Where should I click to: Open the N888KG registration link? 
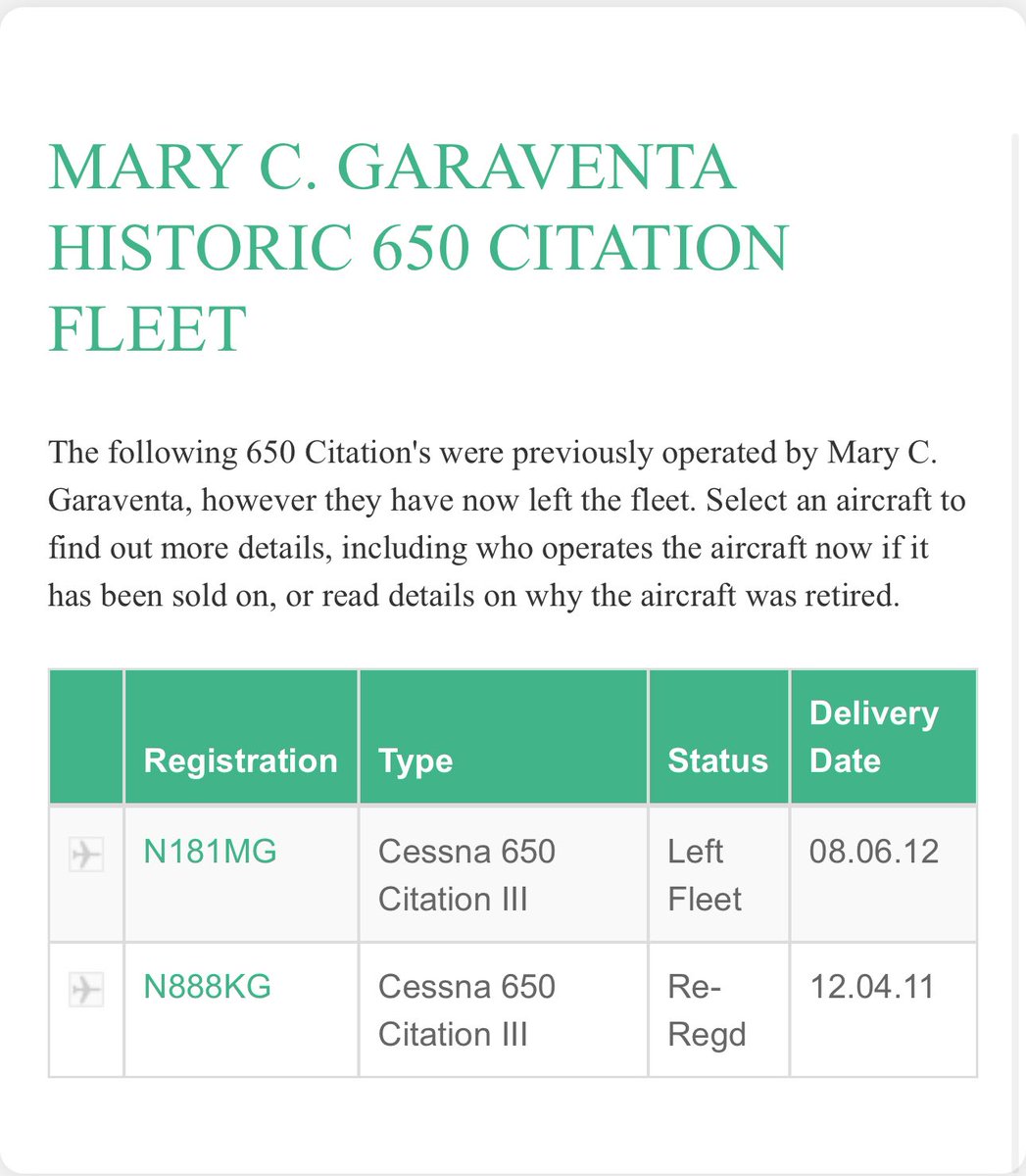(x=207, y=987)
